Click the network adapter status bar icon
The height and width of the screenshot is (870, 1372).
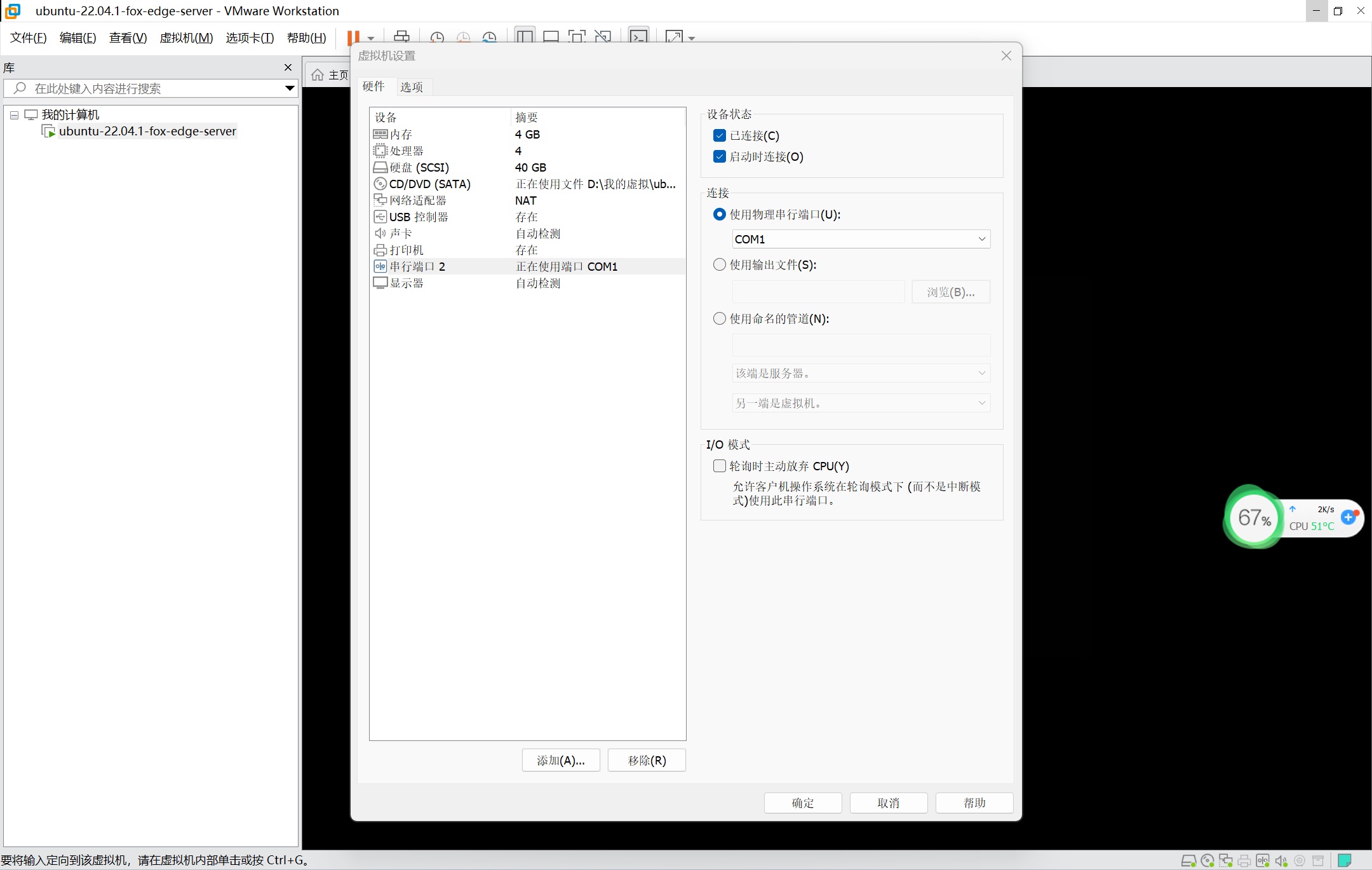pos(1225,861)
